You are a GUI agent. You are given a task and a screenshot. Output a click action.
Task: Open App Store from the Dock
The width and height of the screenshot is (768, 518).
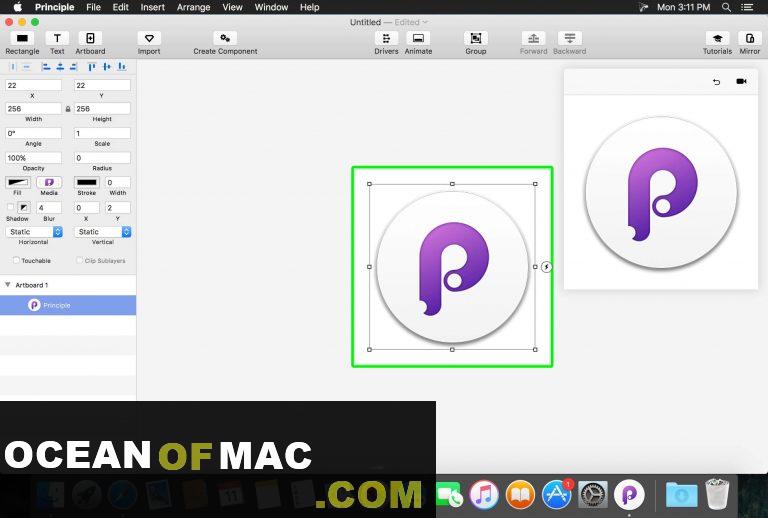(557, 494)
